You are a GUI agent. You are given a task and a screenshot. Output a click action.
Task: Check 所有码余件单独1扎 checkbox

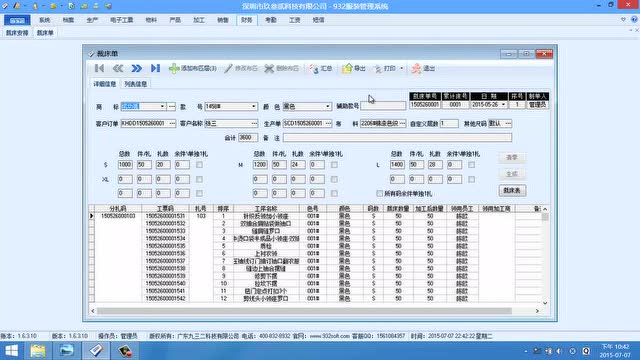click(380, 193)
